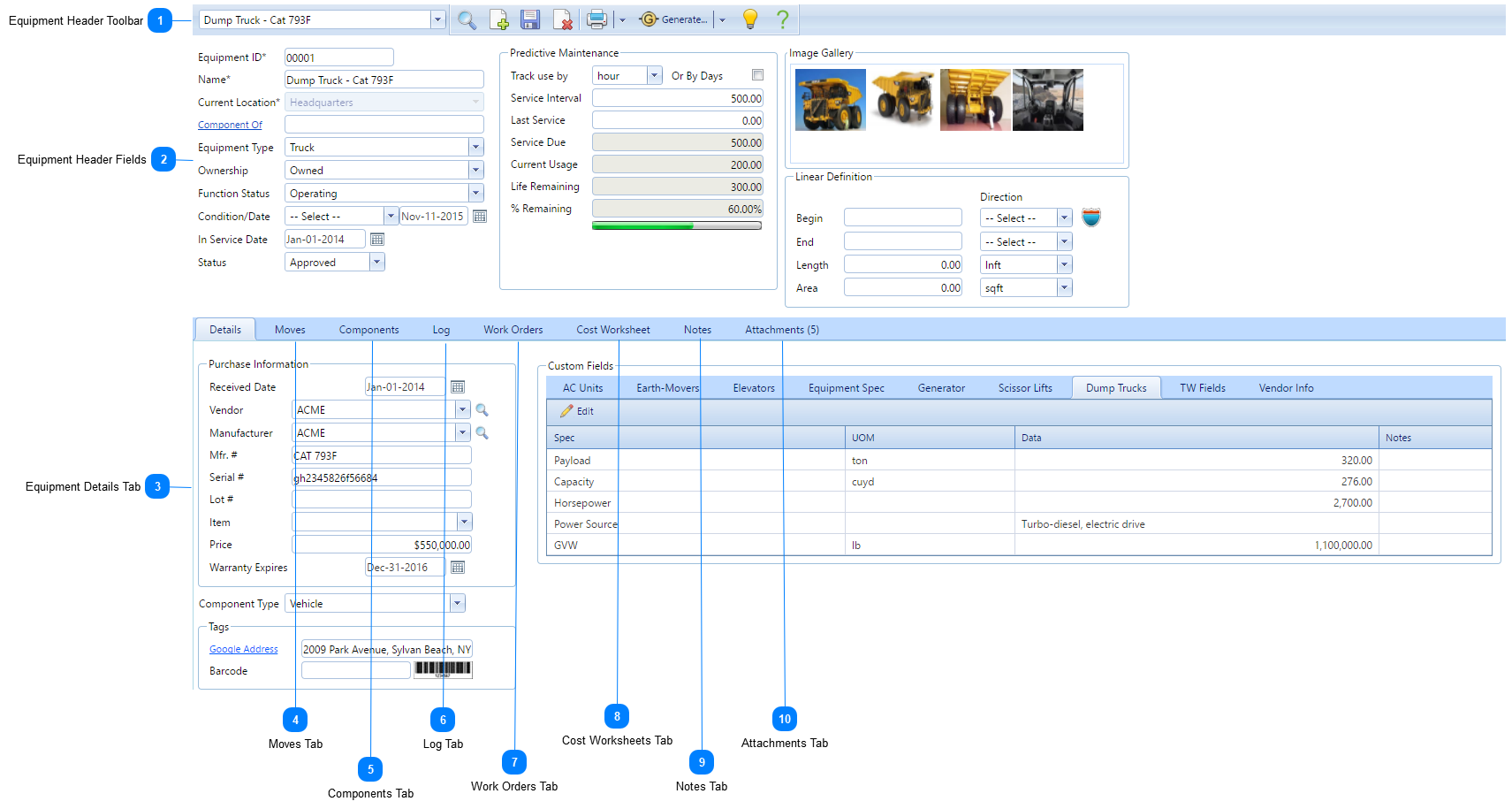Click the Edit pencil in Custom Fields
This screenshot has height=809, width=1512.
(576, 411)
